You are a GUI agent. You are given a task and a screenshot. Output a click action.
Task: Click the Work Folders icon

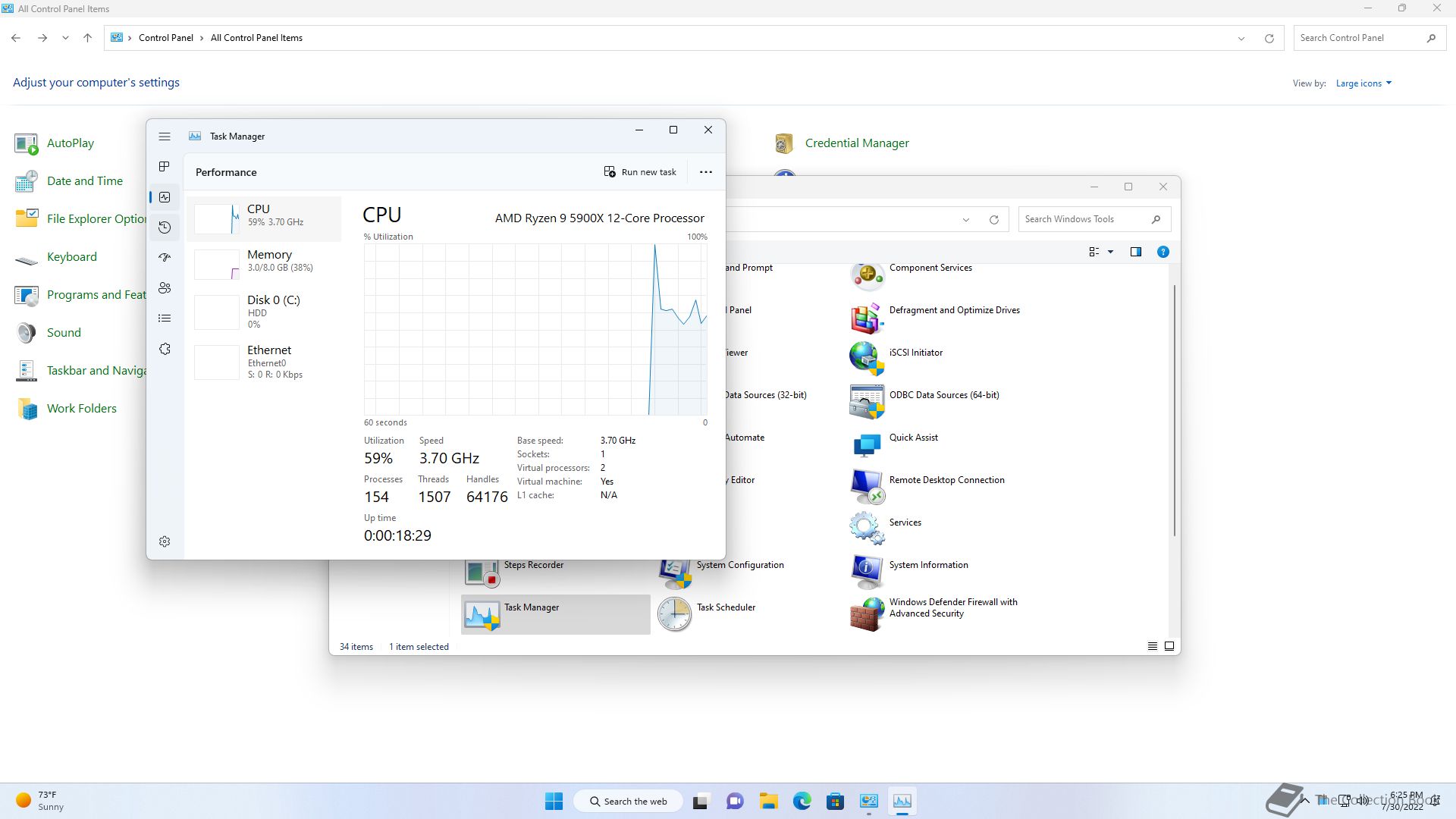[27, 409]
